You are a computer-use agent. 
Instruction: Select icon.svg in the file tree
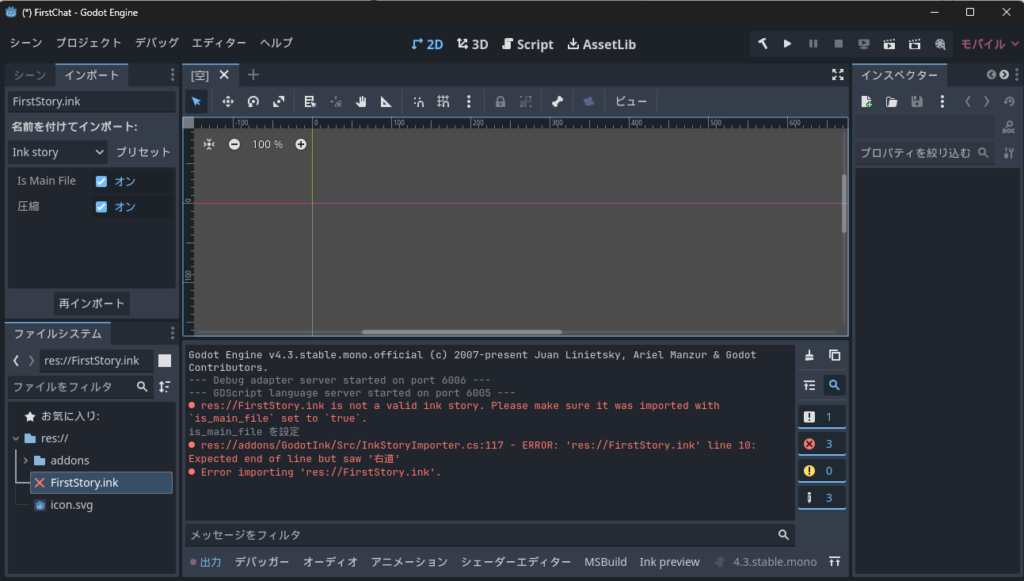click(72, 505)
